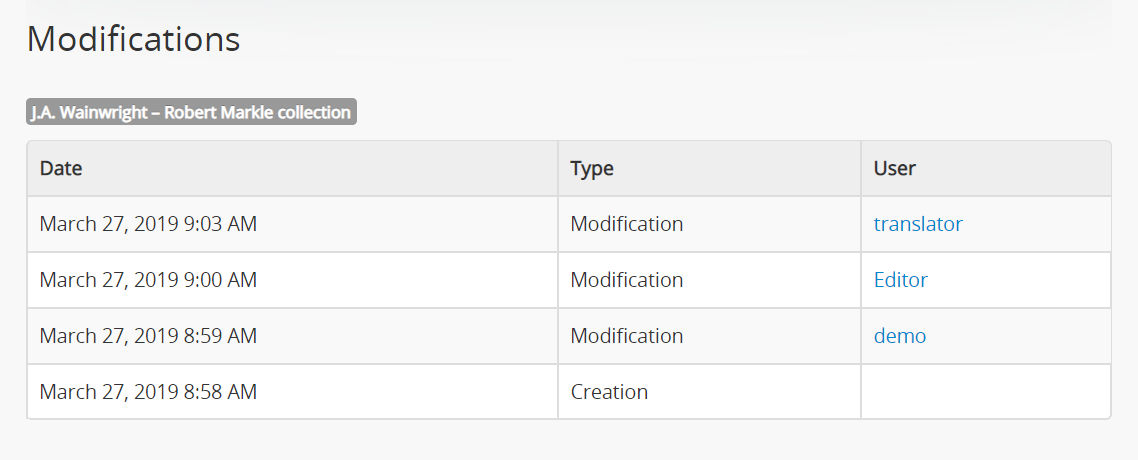Click the Type column header
1138x460 pixels.
[x=592, y=168]
